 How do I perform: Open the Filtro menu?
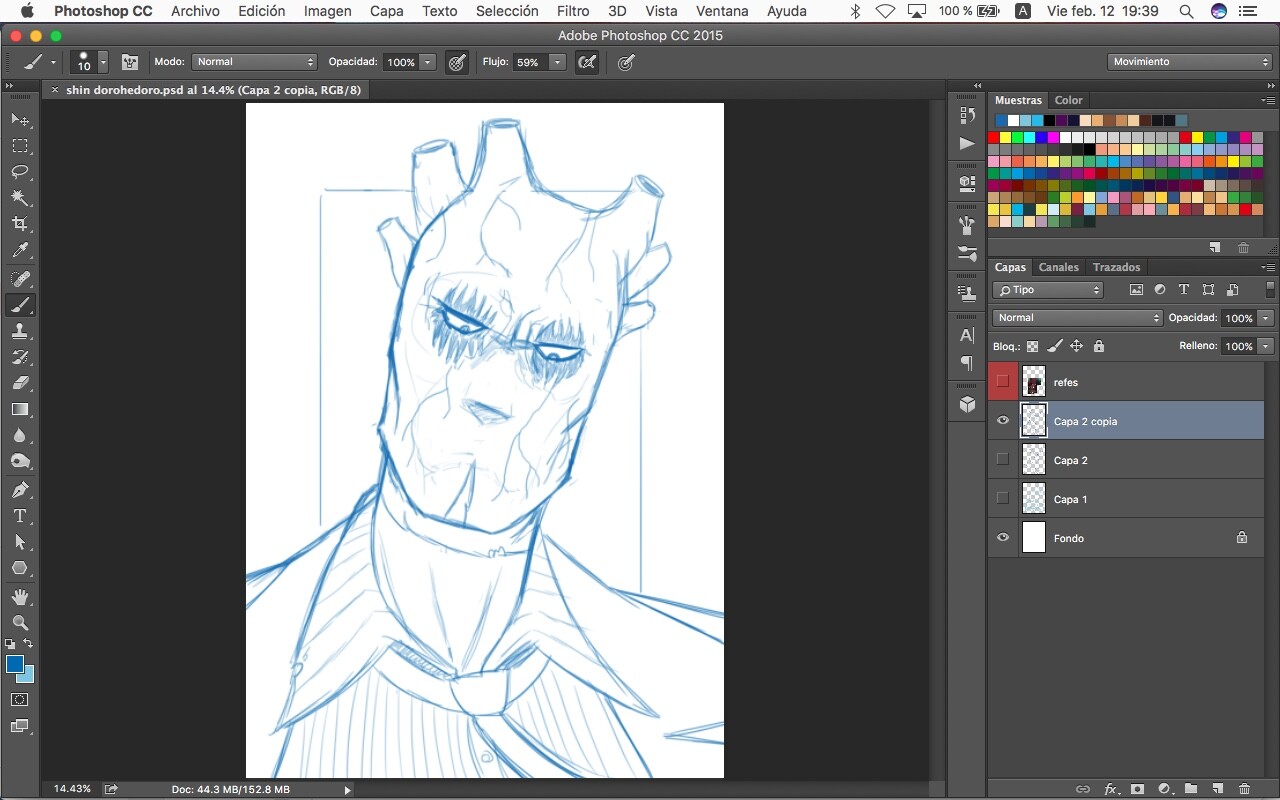tap(573, 11)
